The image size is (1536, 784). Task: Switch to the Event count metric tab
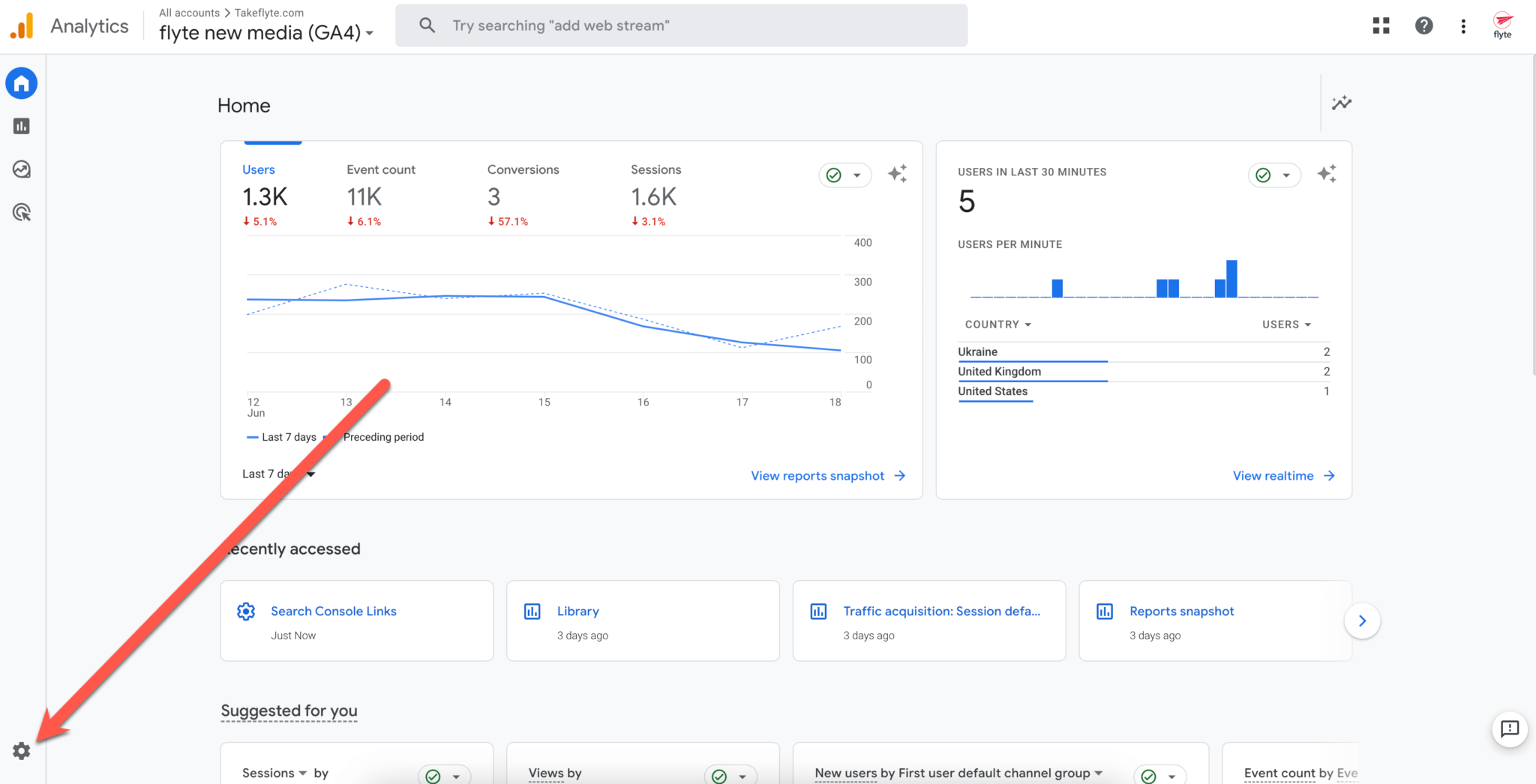[x=380, y=169]
